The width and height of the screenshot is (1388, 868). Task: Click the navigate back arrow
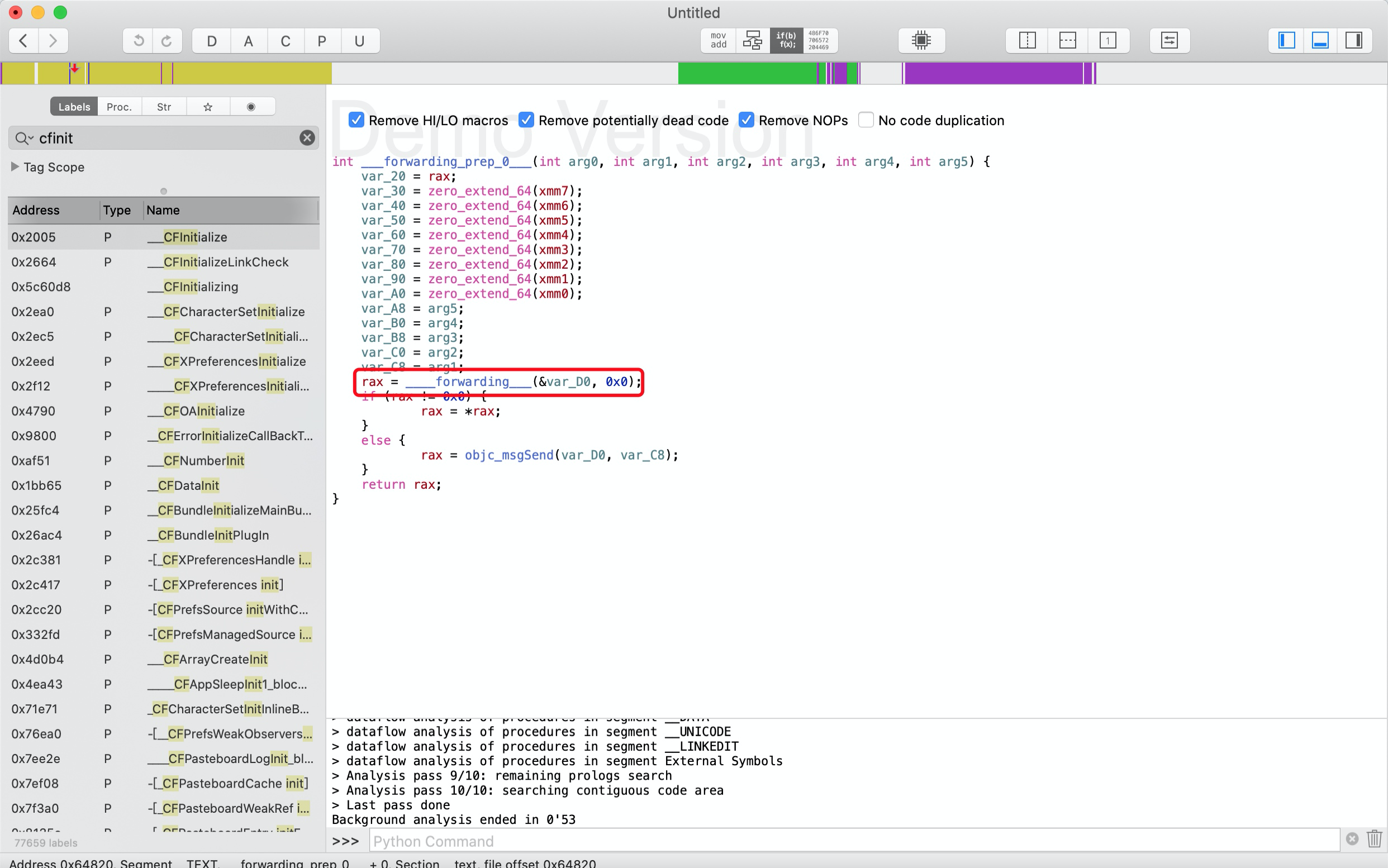pyautogui.click(x=23, y=41)
